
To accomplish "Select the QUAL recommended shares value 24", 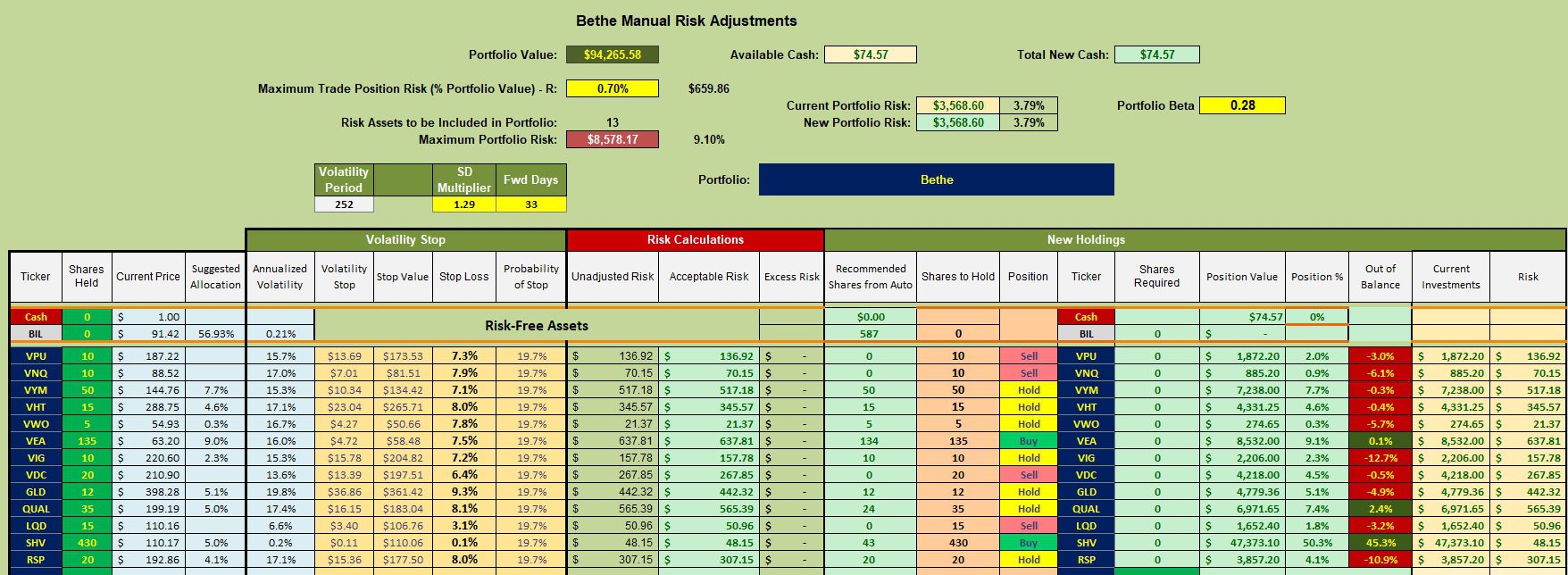I will point(870,508).
